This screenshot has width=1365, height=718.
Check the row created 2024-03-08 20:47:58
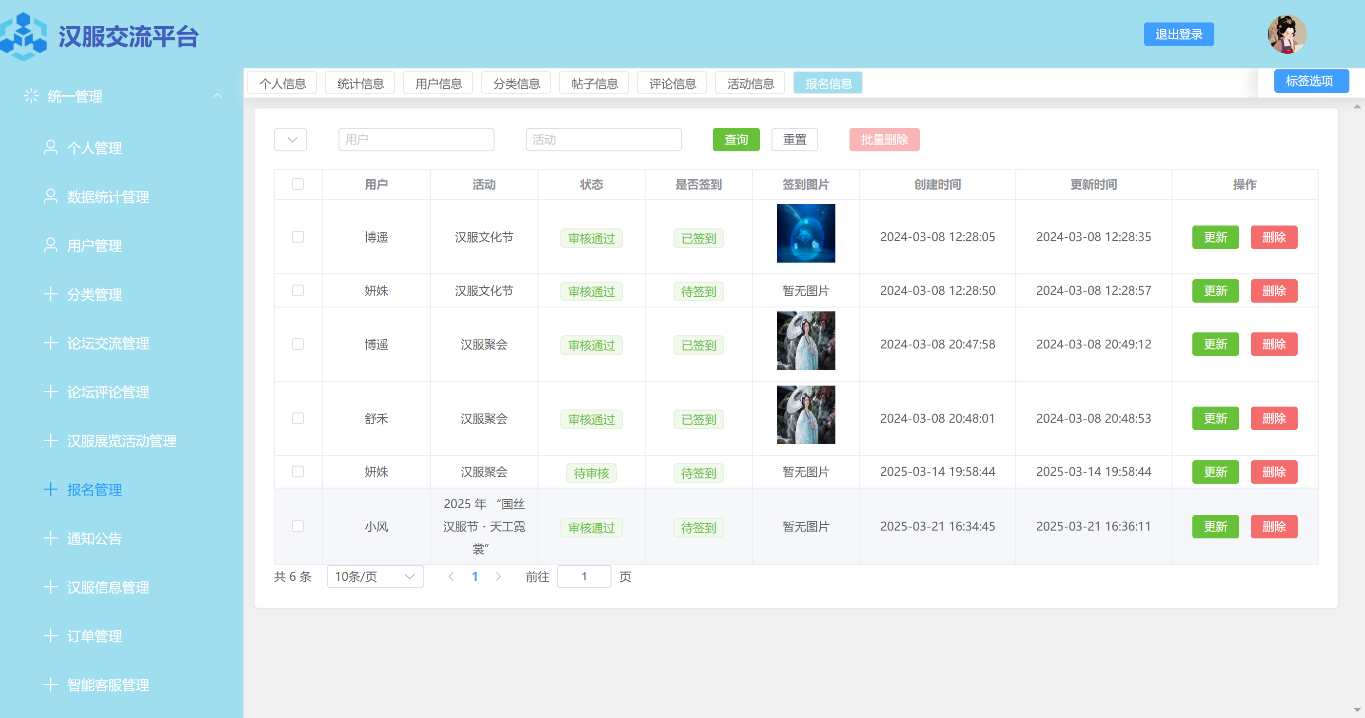298,344
